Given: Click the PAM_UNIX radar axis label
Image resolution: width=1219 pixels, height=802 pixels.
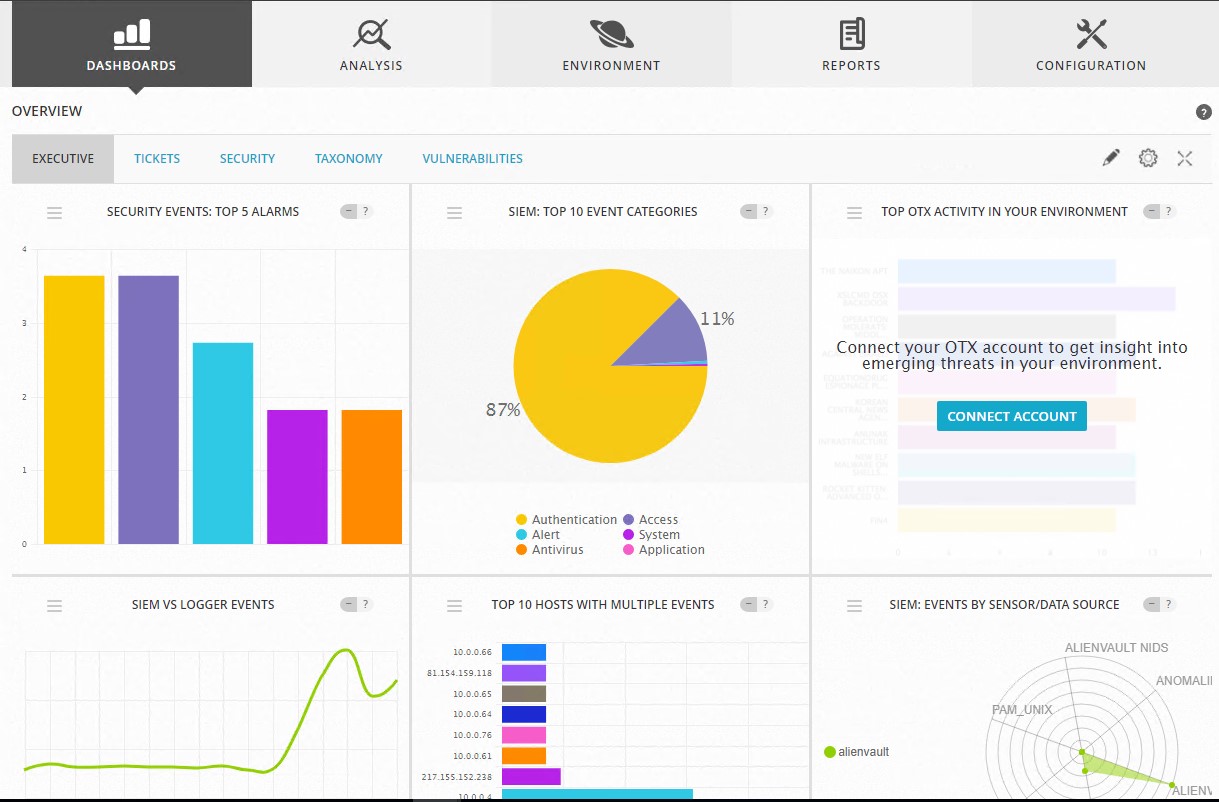Looking at the screenshot, I should pyautogui.click(x=1022, y=710).
